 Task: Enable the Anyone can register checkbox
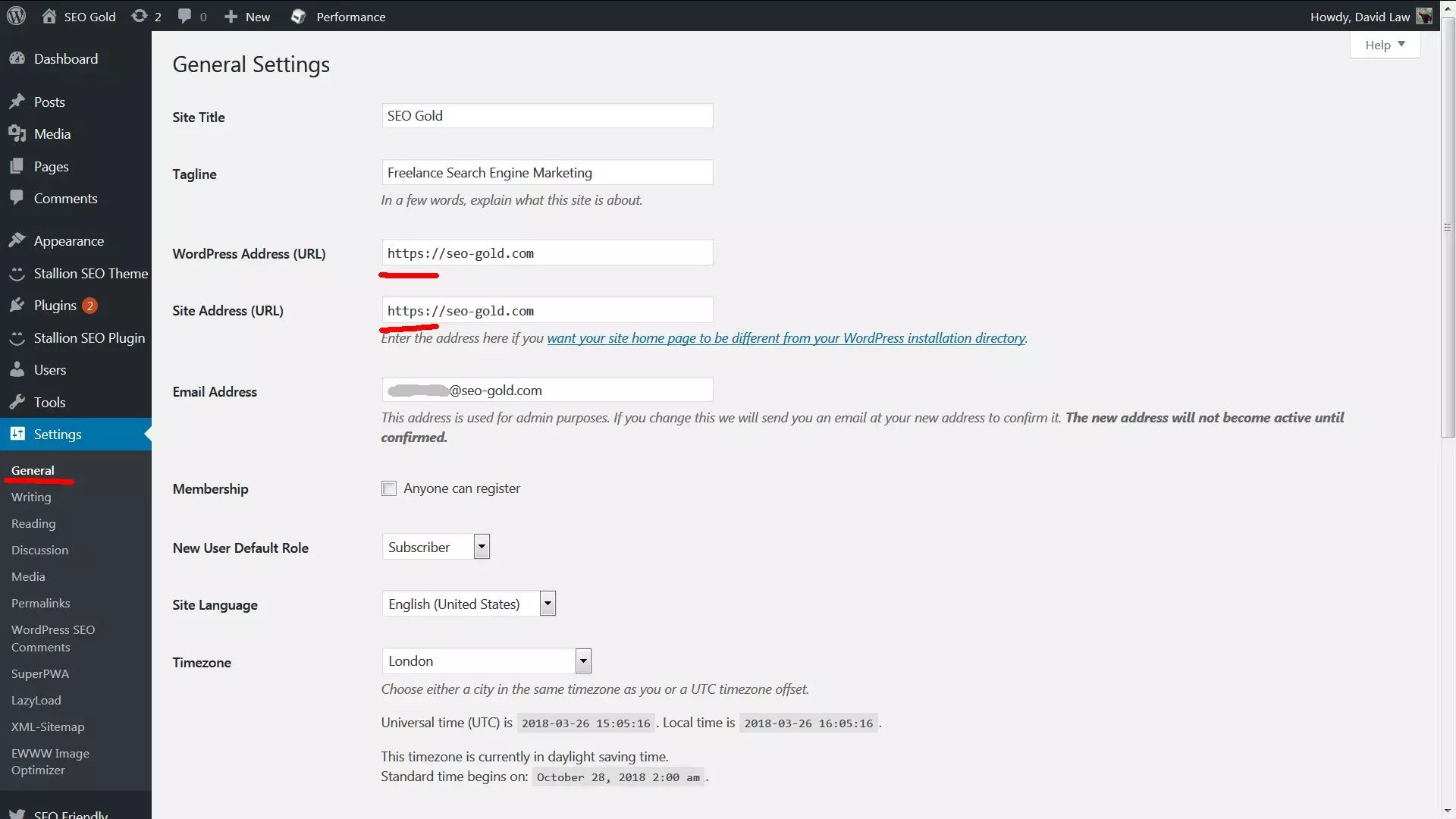(389, 488)
